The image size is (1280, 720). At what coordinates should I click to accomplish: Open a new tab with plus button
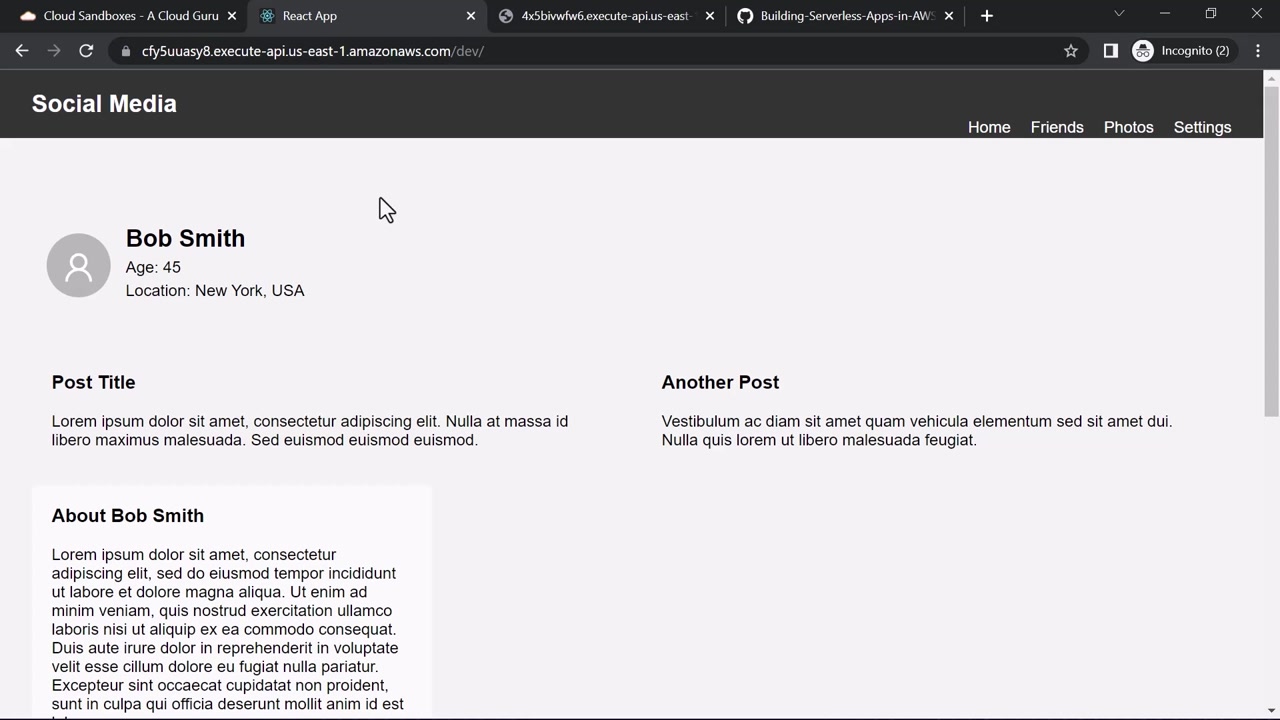pos(987,16)
